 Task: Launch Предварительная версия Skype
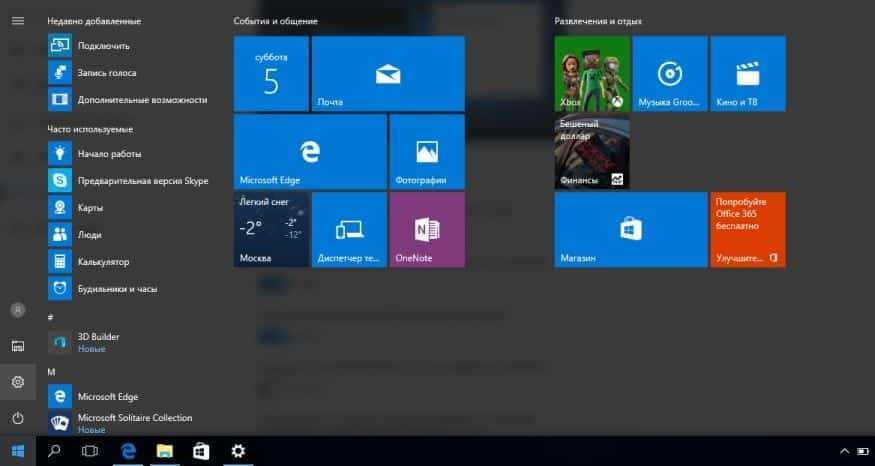128,180
